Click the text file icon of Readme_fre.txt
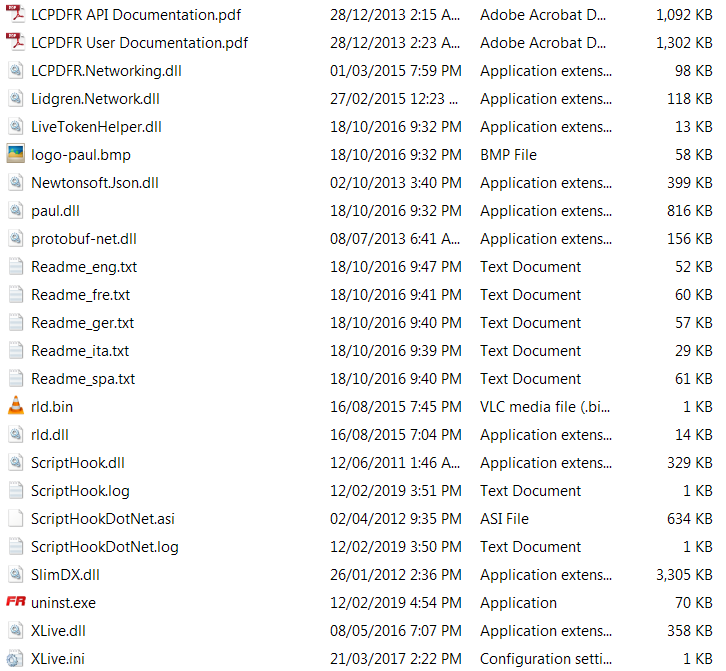726x671 pixels. point(15,295)
